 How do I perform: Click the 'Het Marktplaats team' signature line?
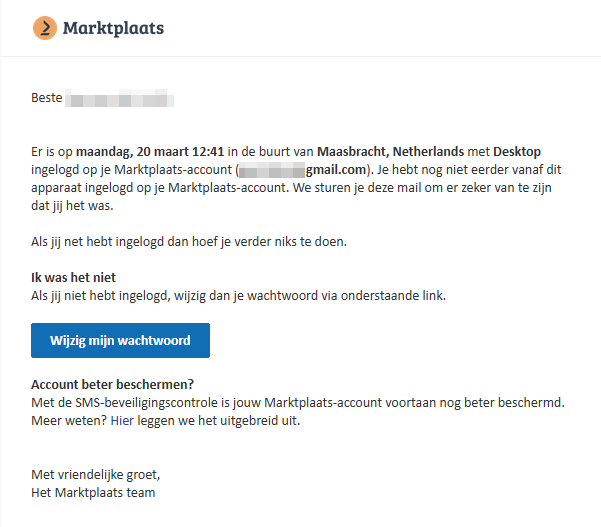[93, 492]
